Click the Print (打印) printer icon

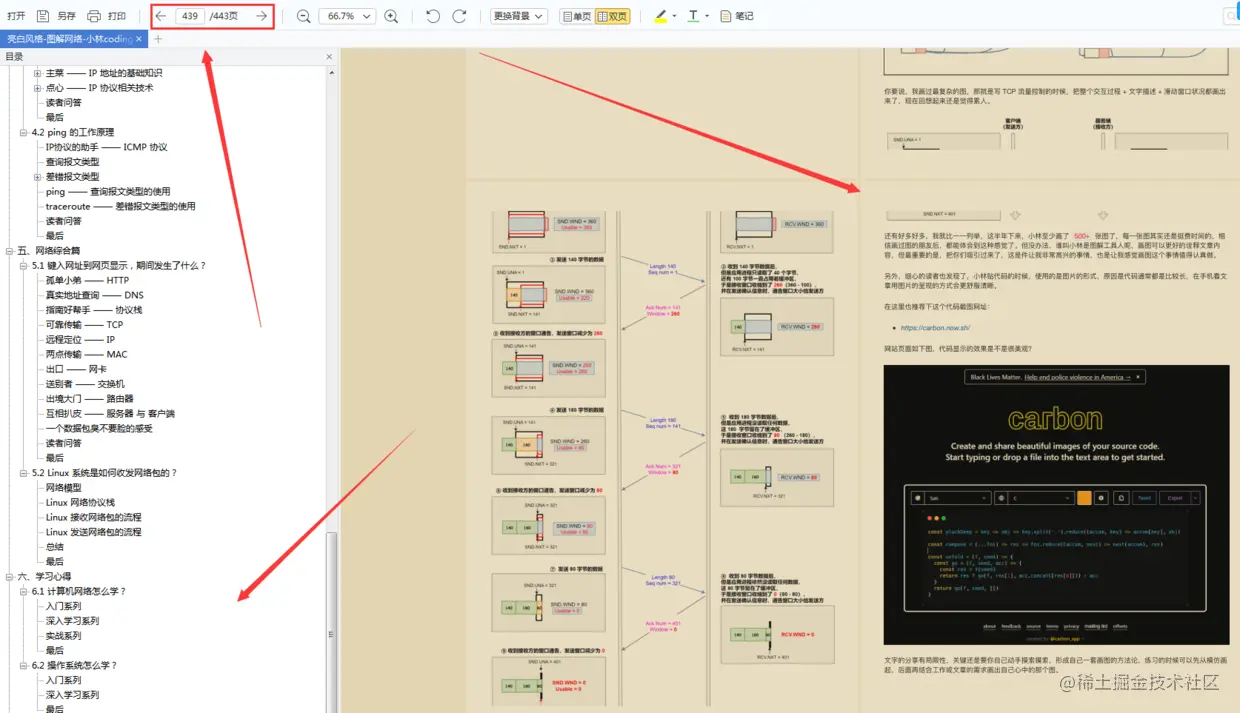[93, 16]
